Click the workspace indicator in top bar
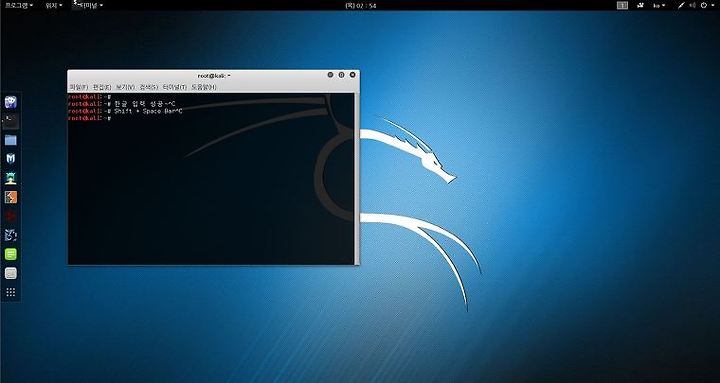Image resolution: width=720 pixels, height=383 pixels. [x=622, y=5]
